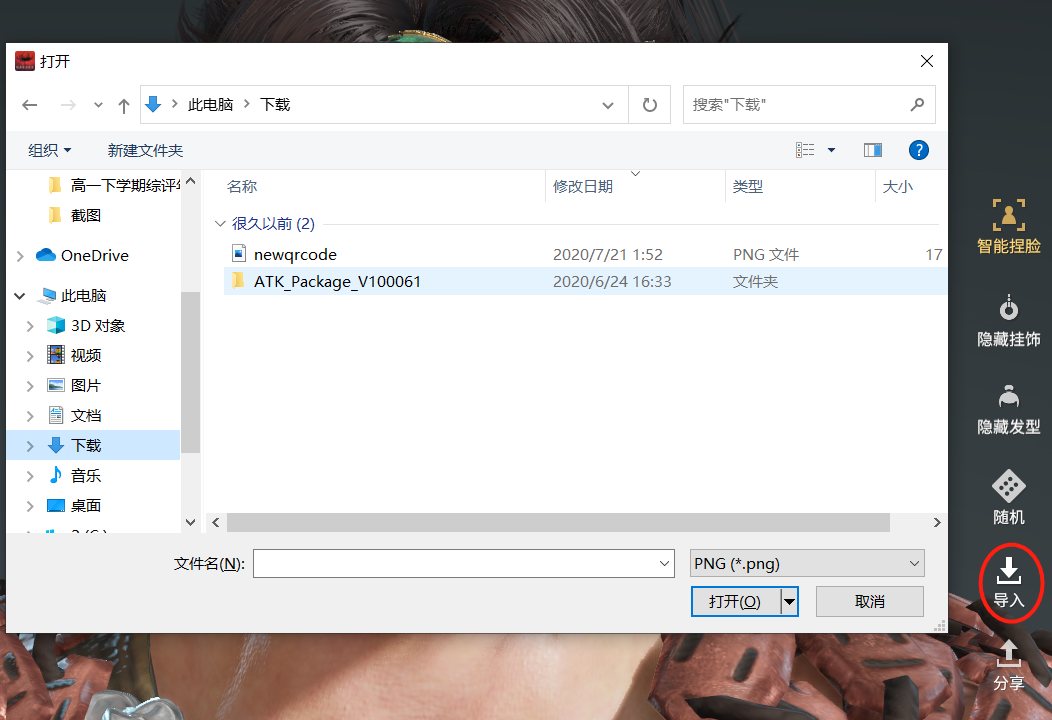Select 桌面 folder in sidebar
Image resolution: width=1052 pixels, height=720 pixels.
click(85, 505)
